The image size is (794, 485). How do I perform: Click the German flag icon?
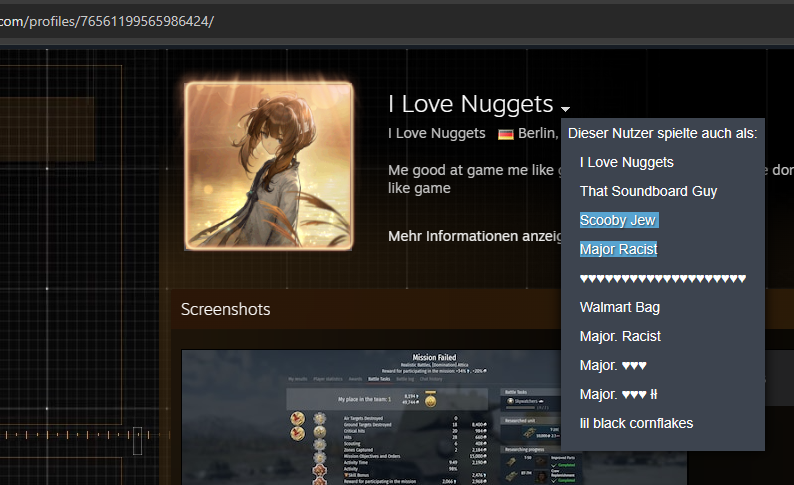[x=505, y=134]
